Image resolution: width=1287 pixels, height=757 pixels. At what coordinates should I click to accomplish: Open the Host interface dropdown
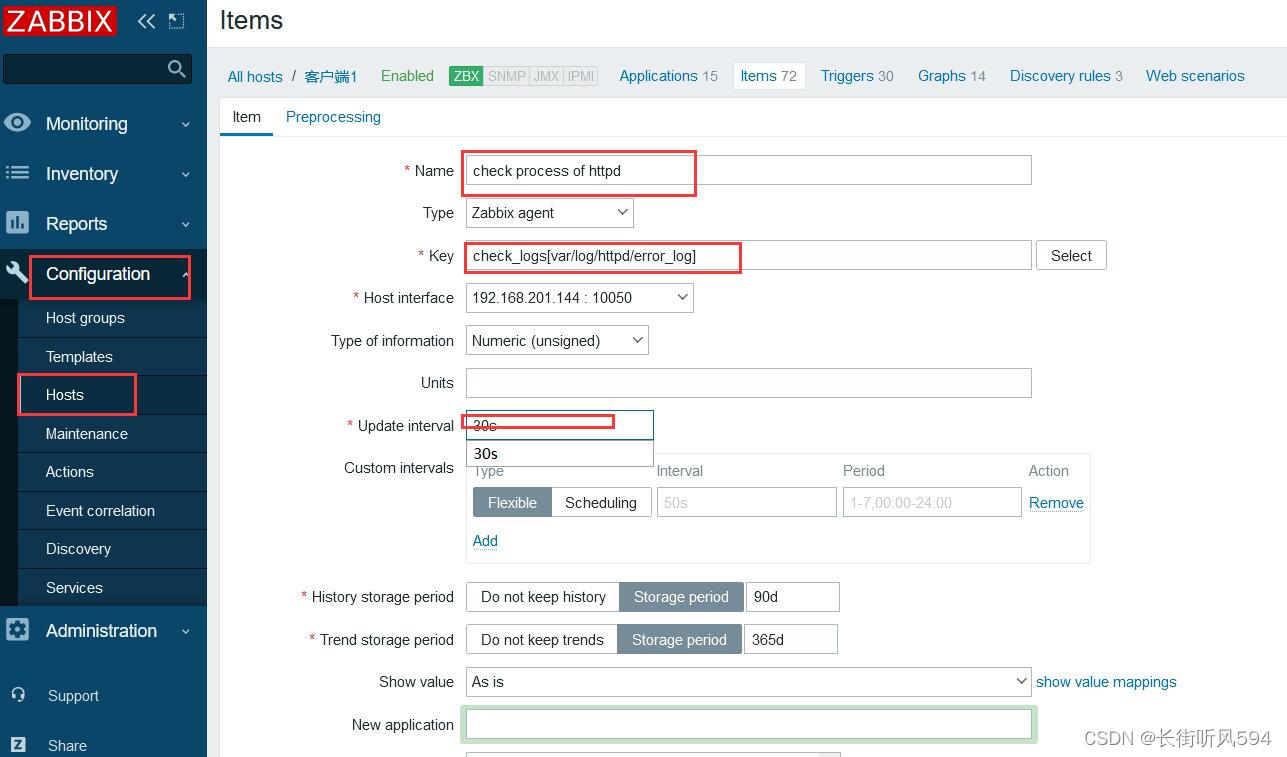580,297
